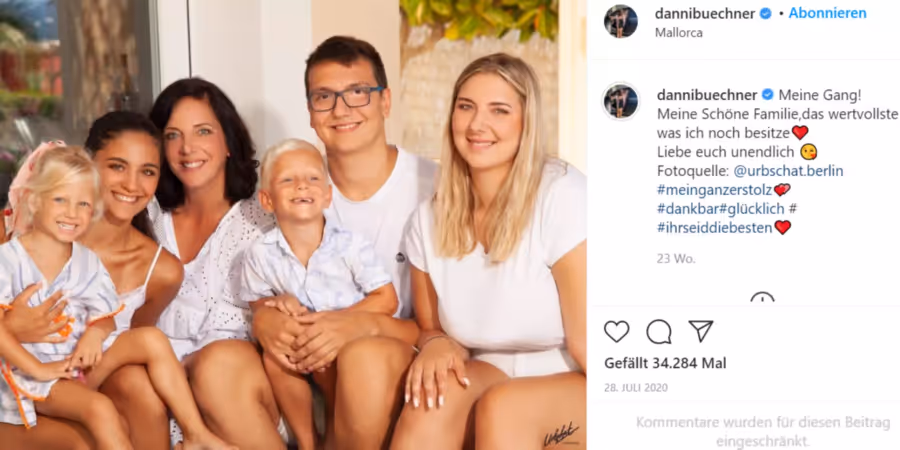Image resolution: width=900 pixels, height=450 pixels.
Task: Open comments via speech bubble icon
Action: pos(659,331)
